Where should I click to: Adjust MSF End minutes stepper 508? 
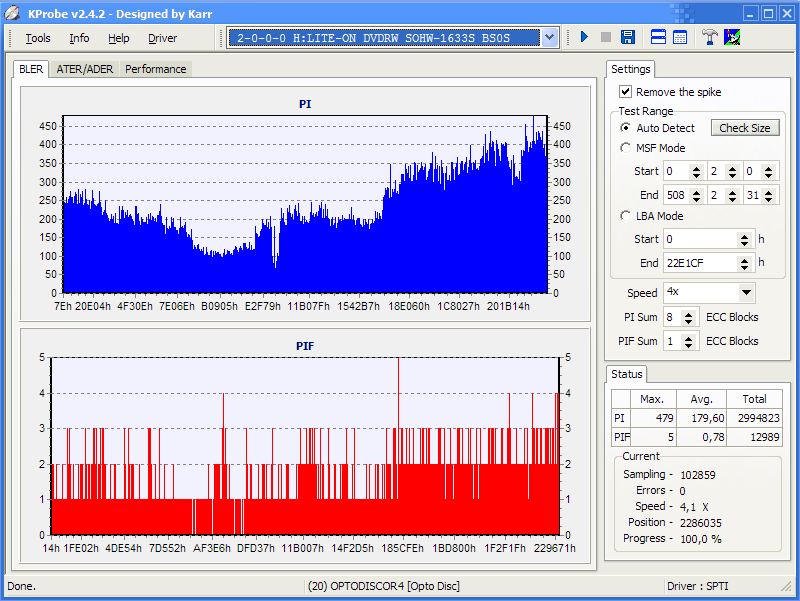click(696, 195)
